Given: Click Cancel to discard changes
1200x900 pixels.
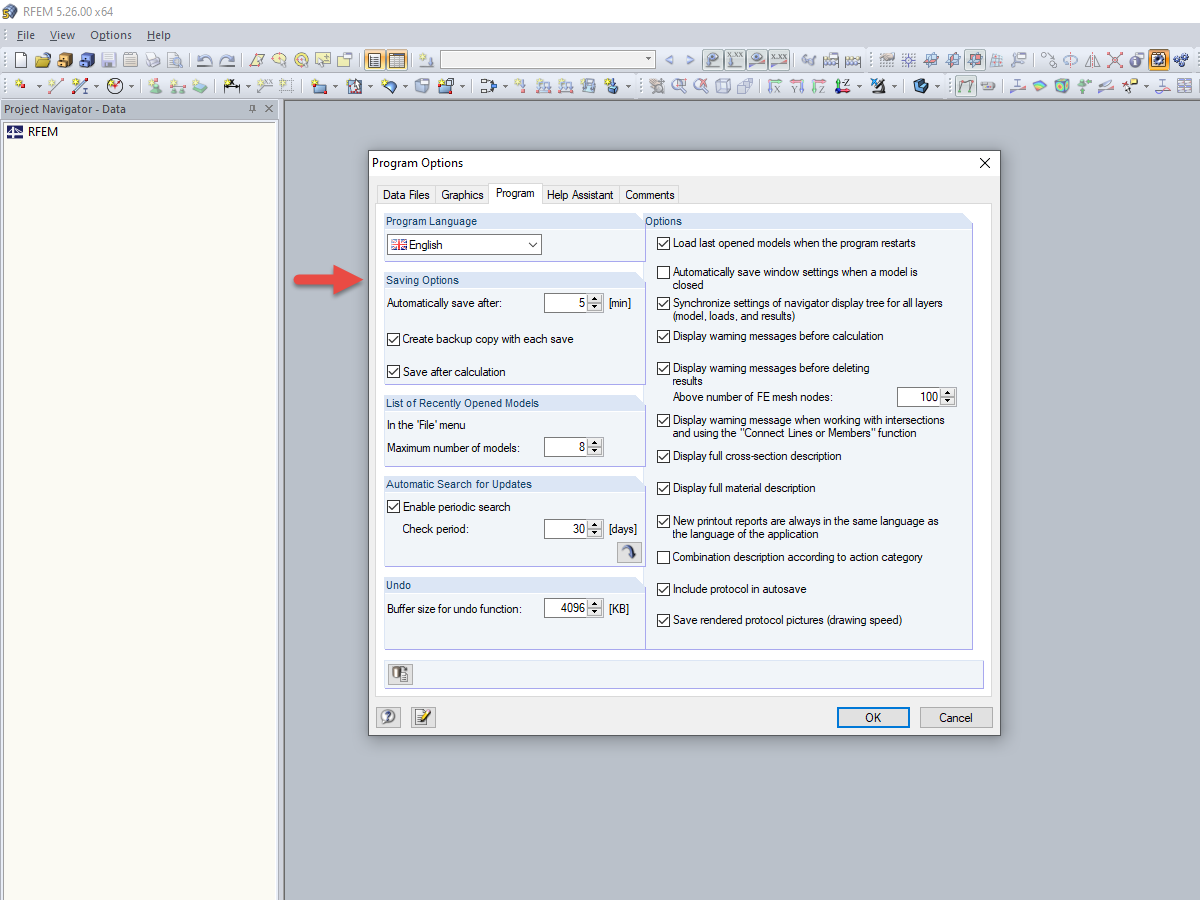Looking at the screenshot, I should 955,717.
